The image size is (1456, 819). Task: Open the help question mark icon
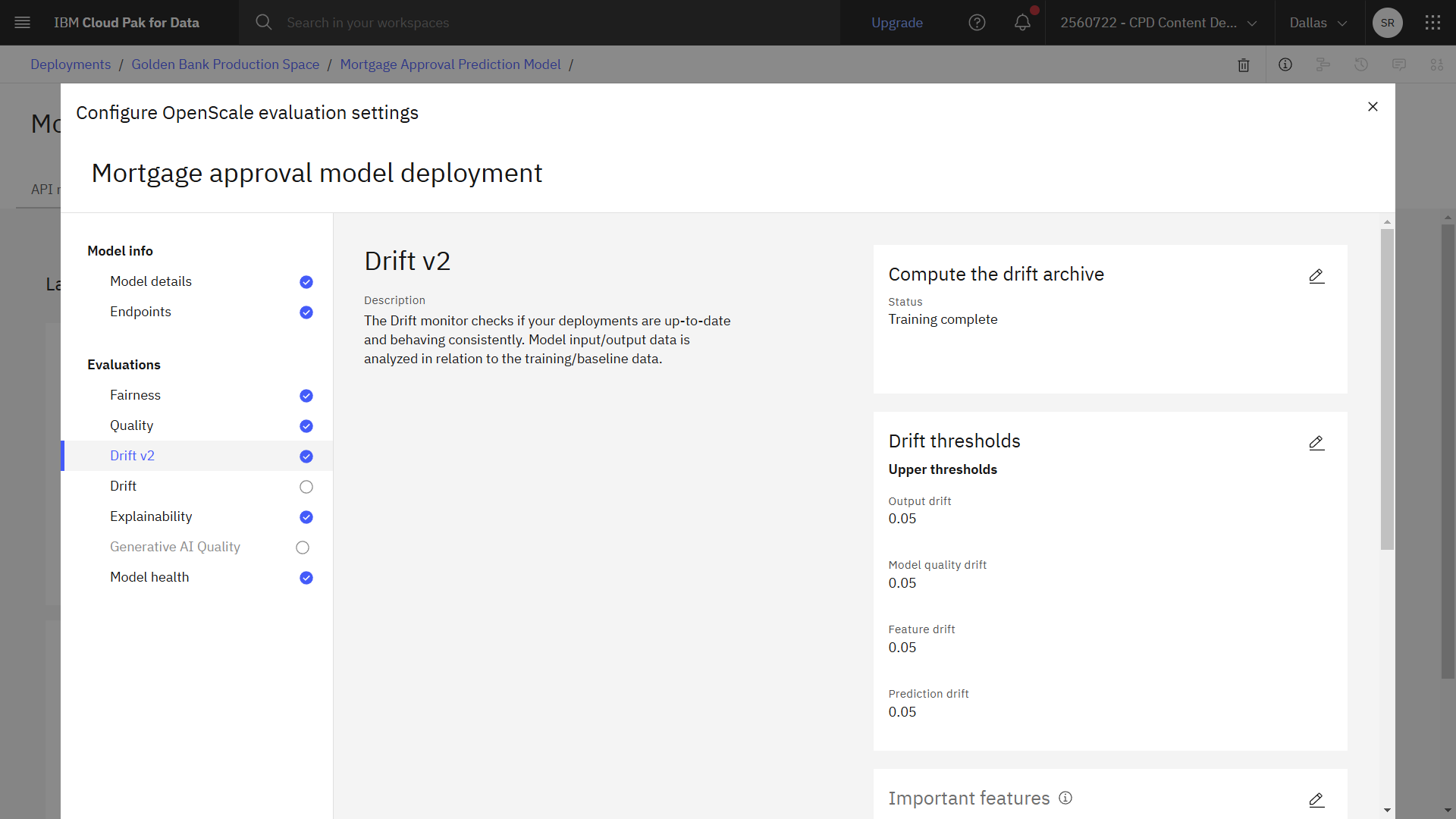pos(977,23)
